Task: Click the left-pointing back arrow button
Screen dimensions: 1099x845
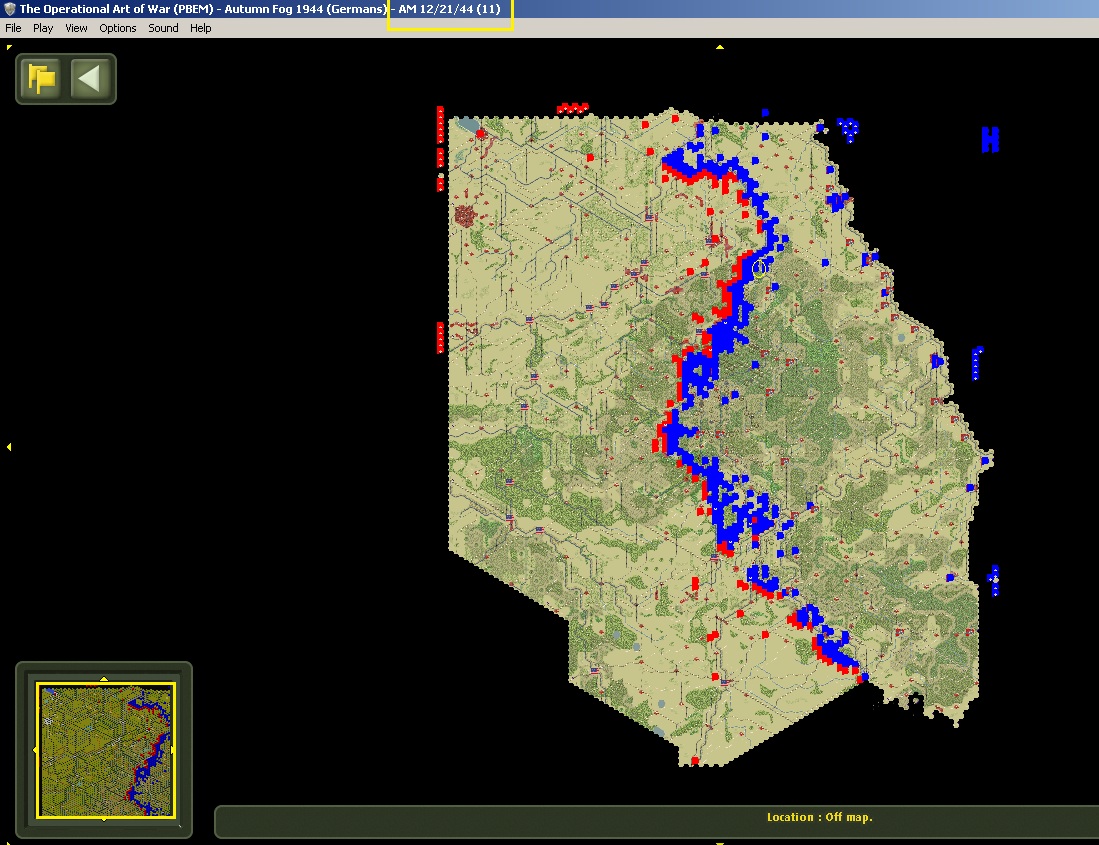Action: (x=89, y=78)
